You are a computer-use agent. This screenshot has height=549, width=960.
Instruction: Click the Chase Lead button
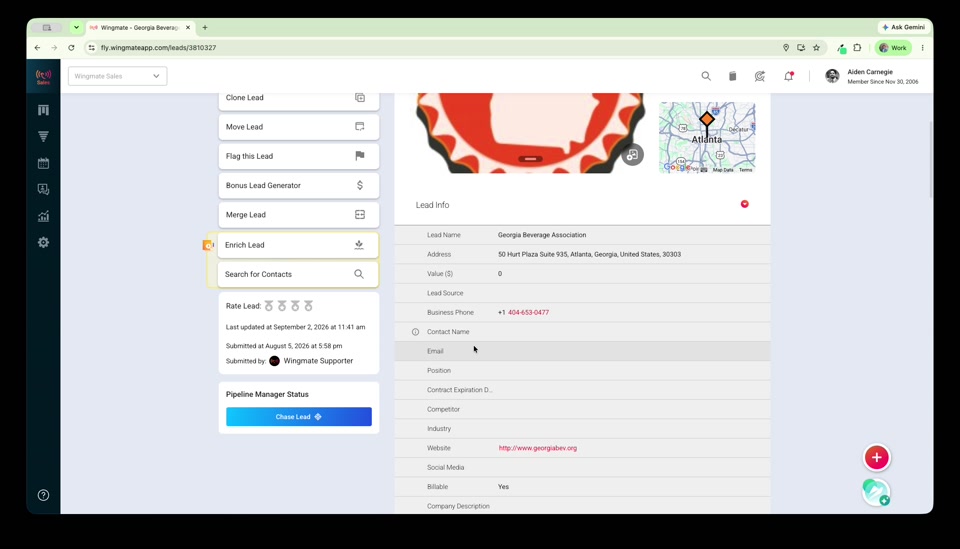(x=299, y=417)
